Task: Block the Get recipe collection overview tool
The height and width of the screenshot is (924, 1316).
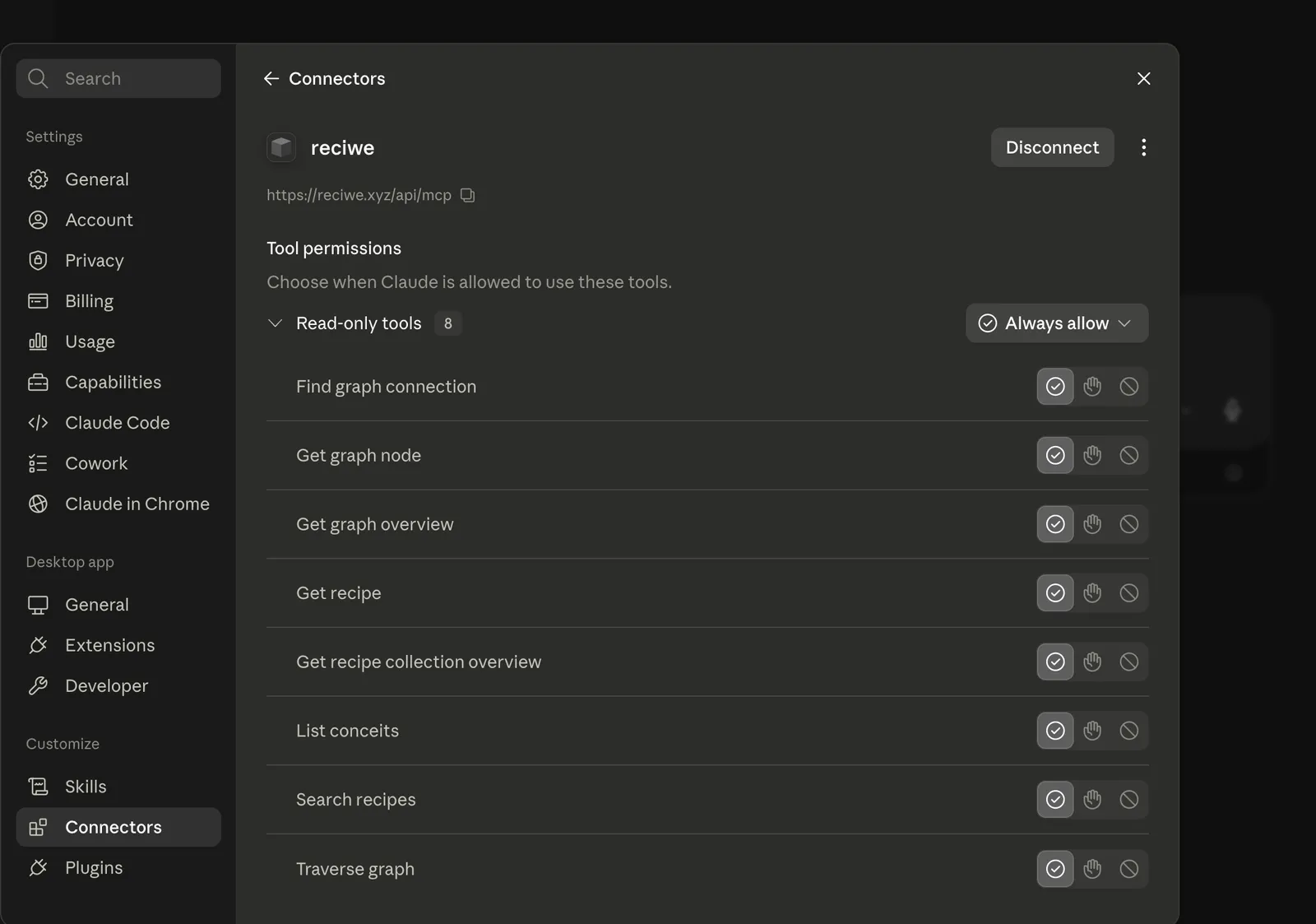Action: 1129,662
